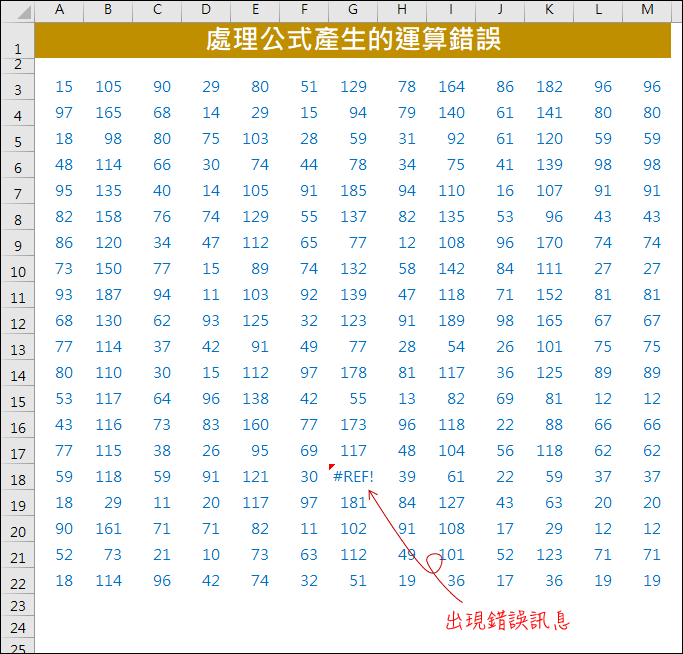Image resolution: width=683 pixels, height=654 pixels.
Task: Select row 3 header
Action: pos(17,87)
